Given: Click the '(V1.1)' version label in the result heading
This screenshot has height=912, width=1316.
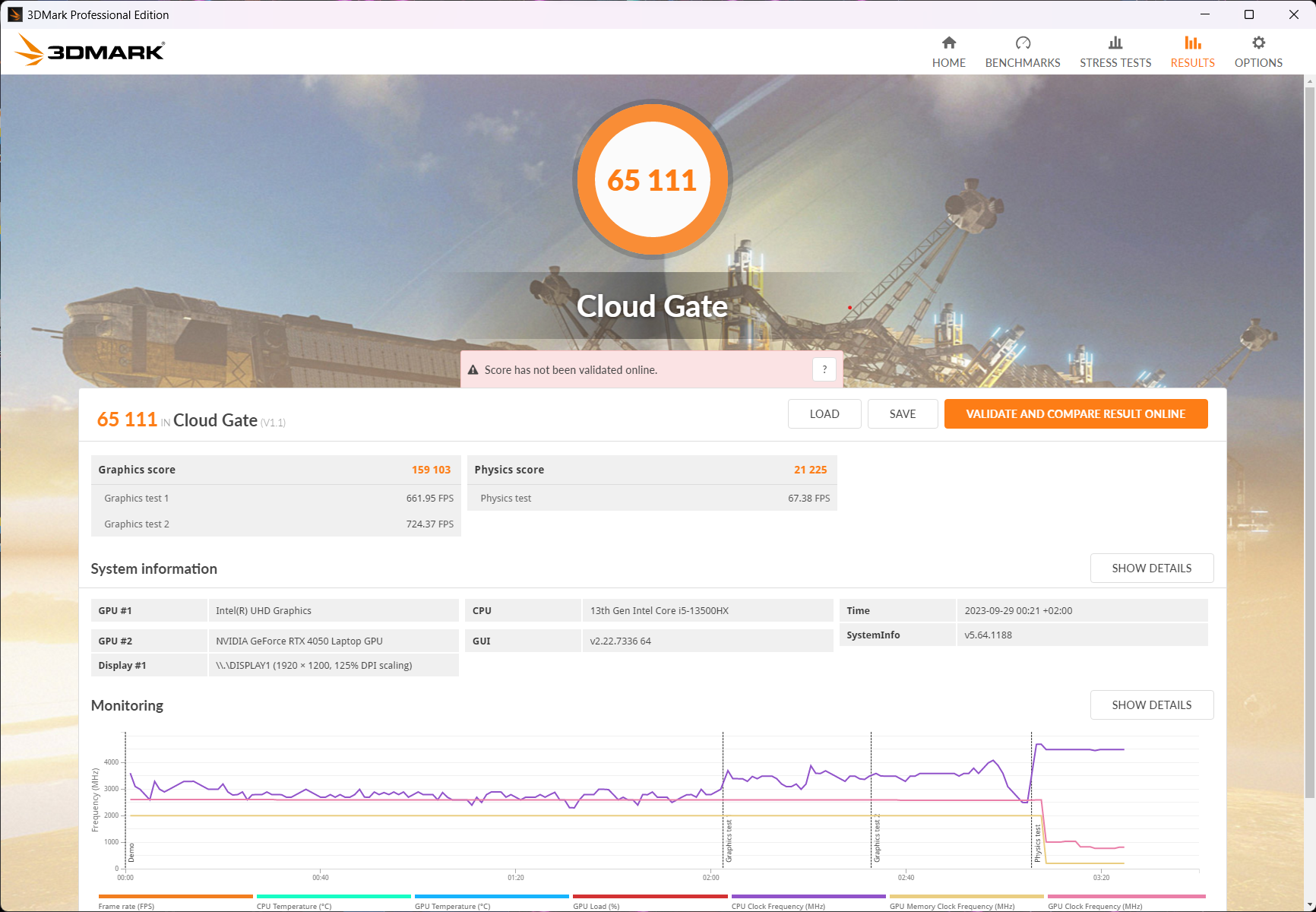Looking at the screenshot, I should (x=273, y=423).
